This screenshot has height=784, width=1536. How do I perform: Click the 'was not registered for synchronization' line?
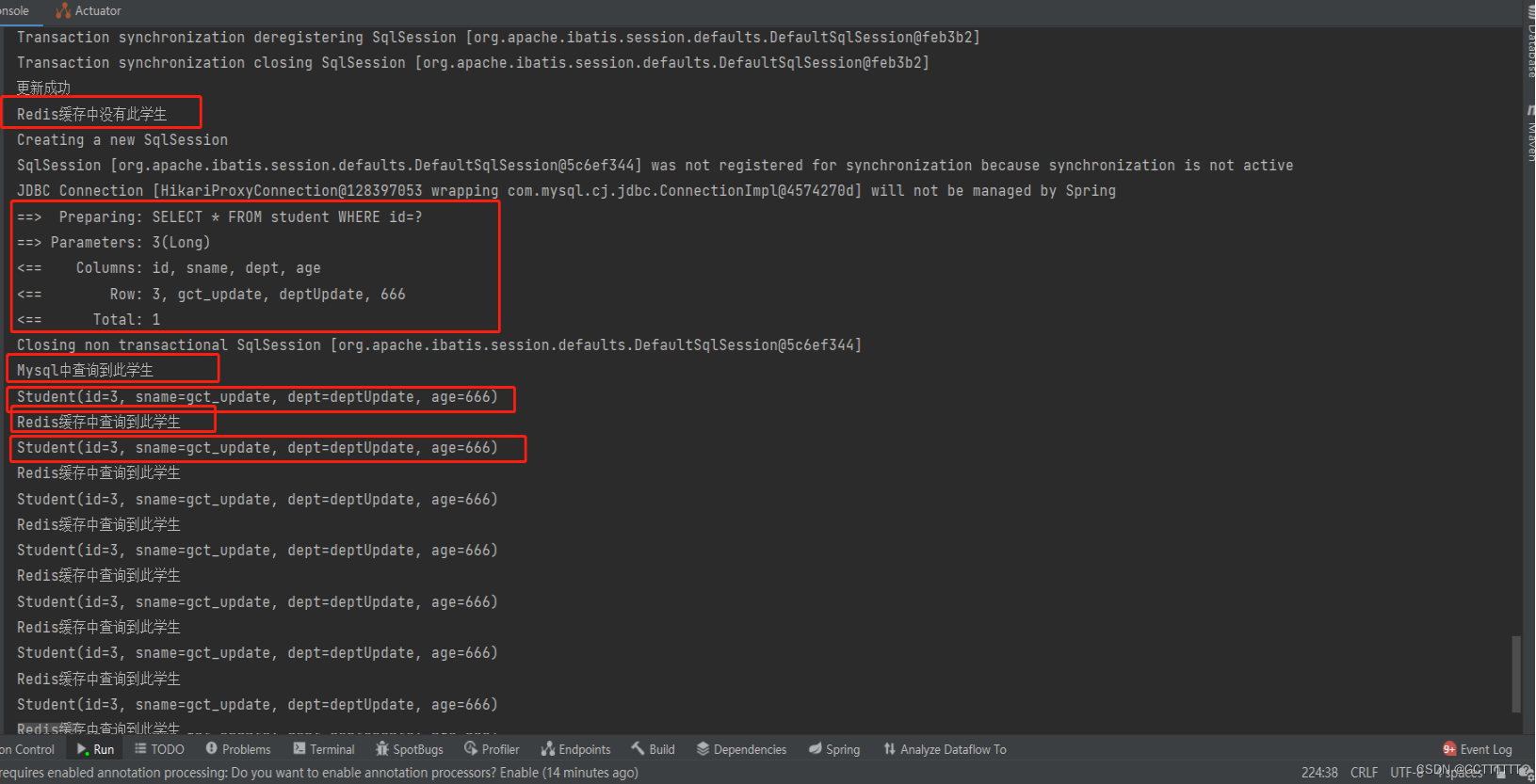point(655,165)
